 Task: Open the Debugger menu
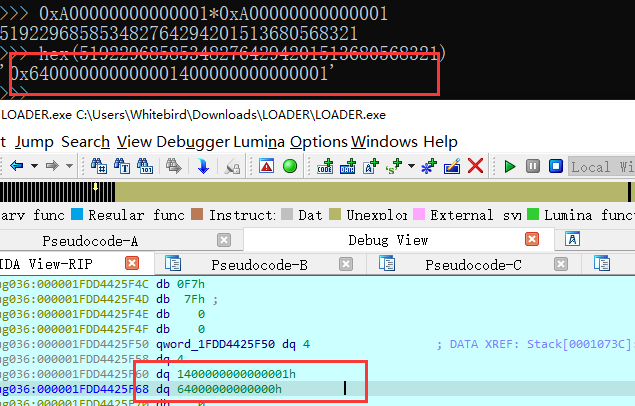tap(193, 142)
